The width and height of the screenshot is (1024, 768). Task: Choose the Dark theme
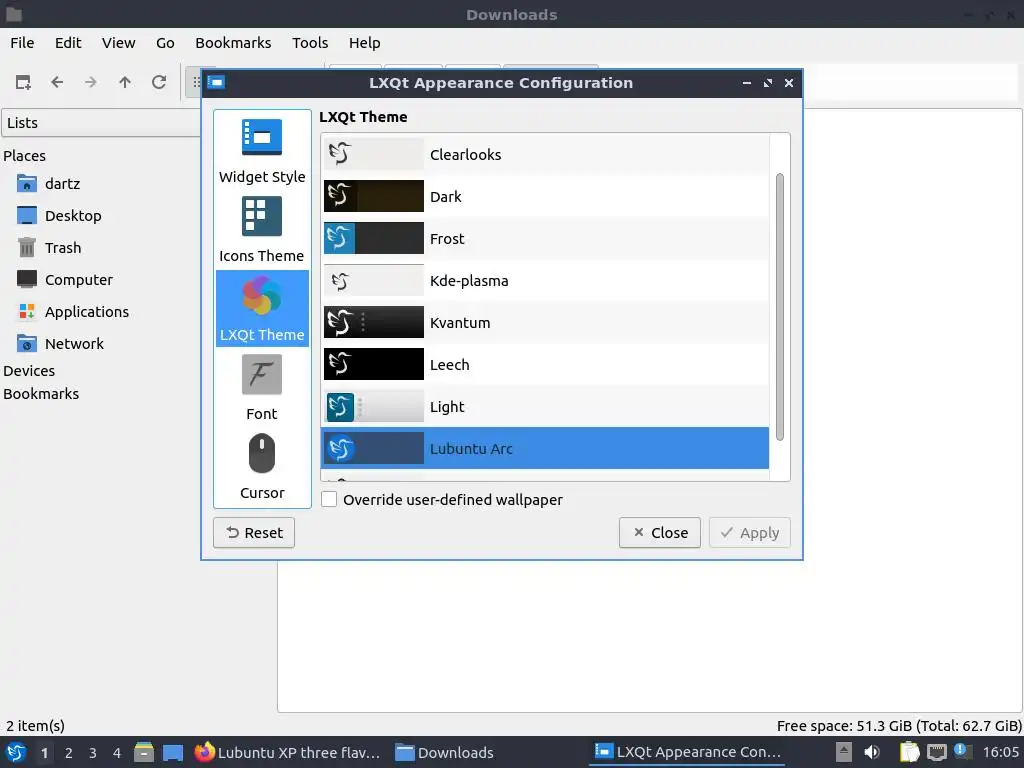coord(545,197)
